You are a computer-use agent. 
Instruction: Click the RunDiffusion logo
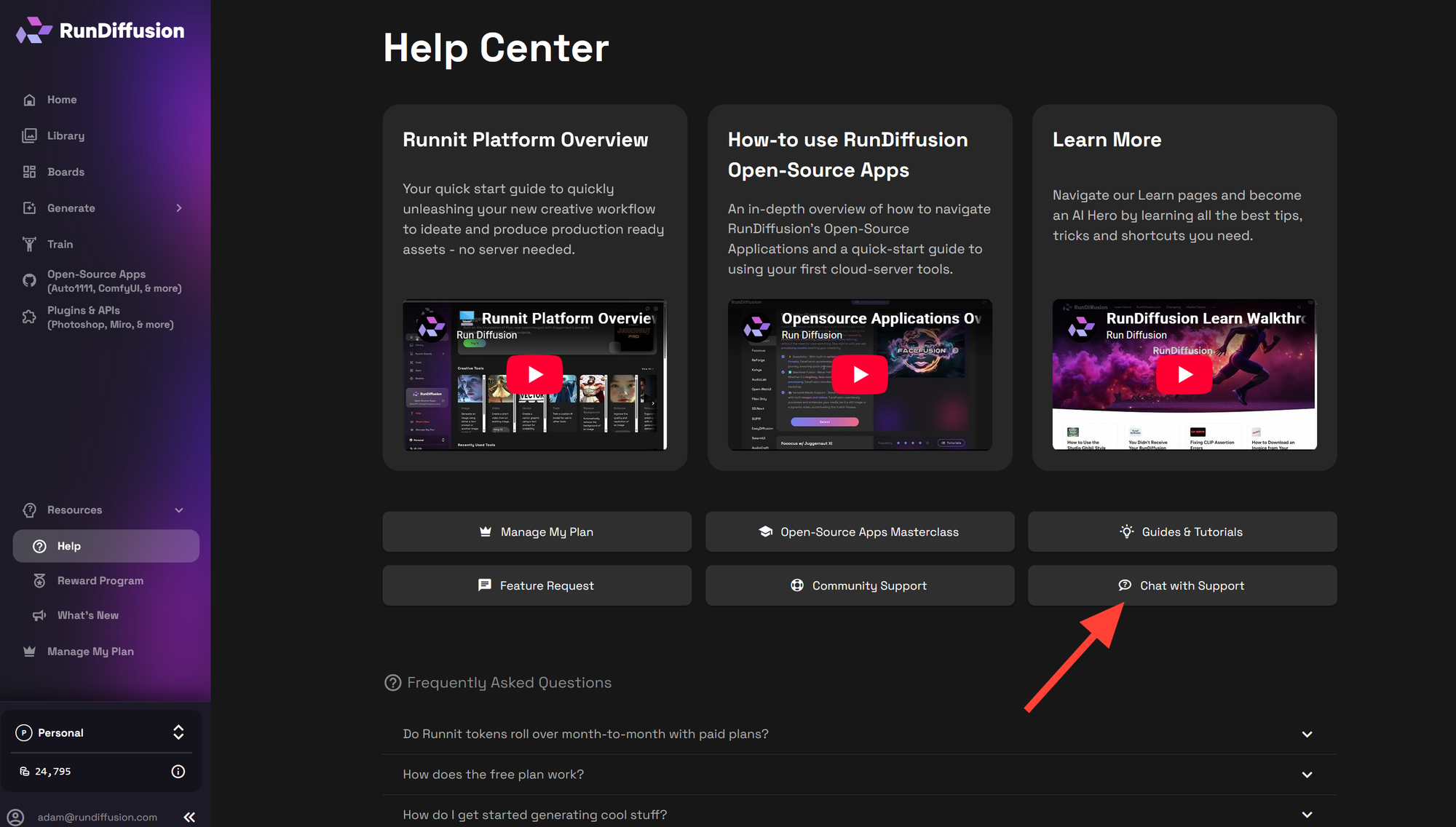point(100,31)
